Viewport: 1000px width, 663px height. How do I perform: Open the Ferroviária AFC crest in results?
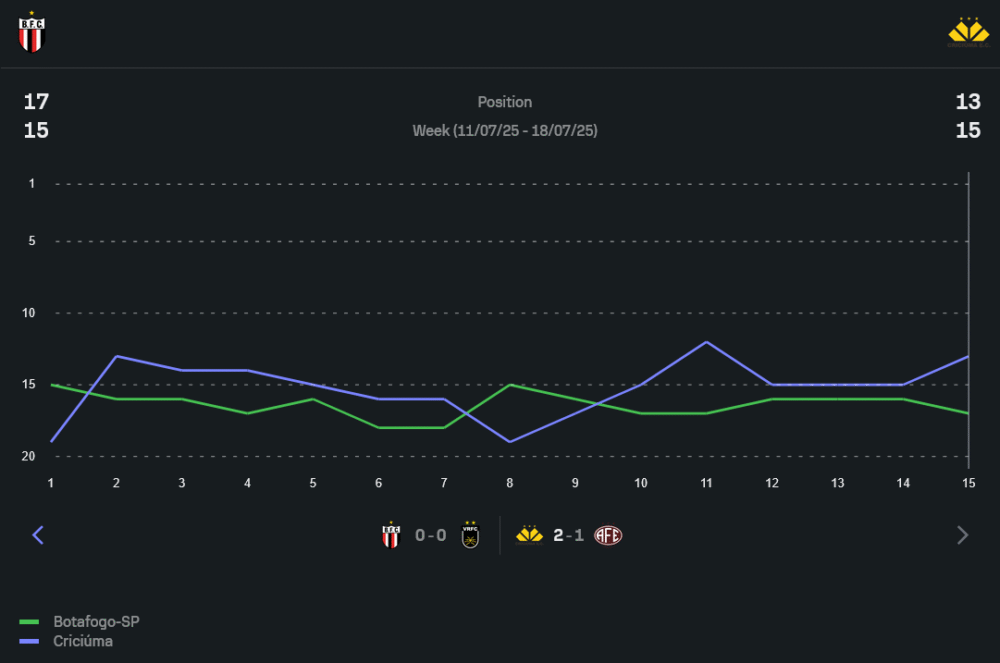pos(608,535)
